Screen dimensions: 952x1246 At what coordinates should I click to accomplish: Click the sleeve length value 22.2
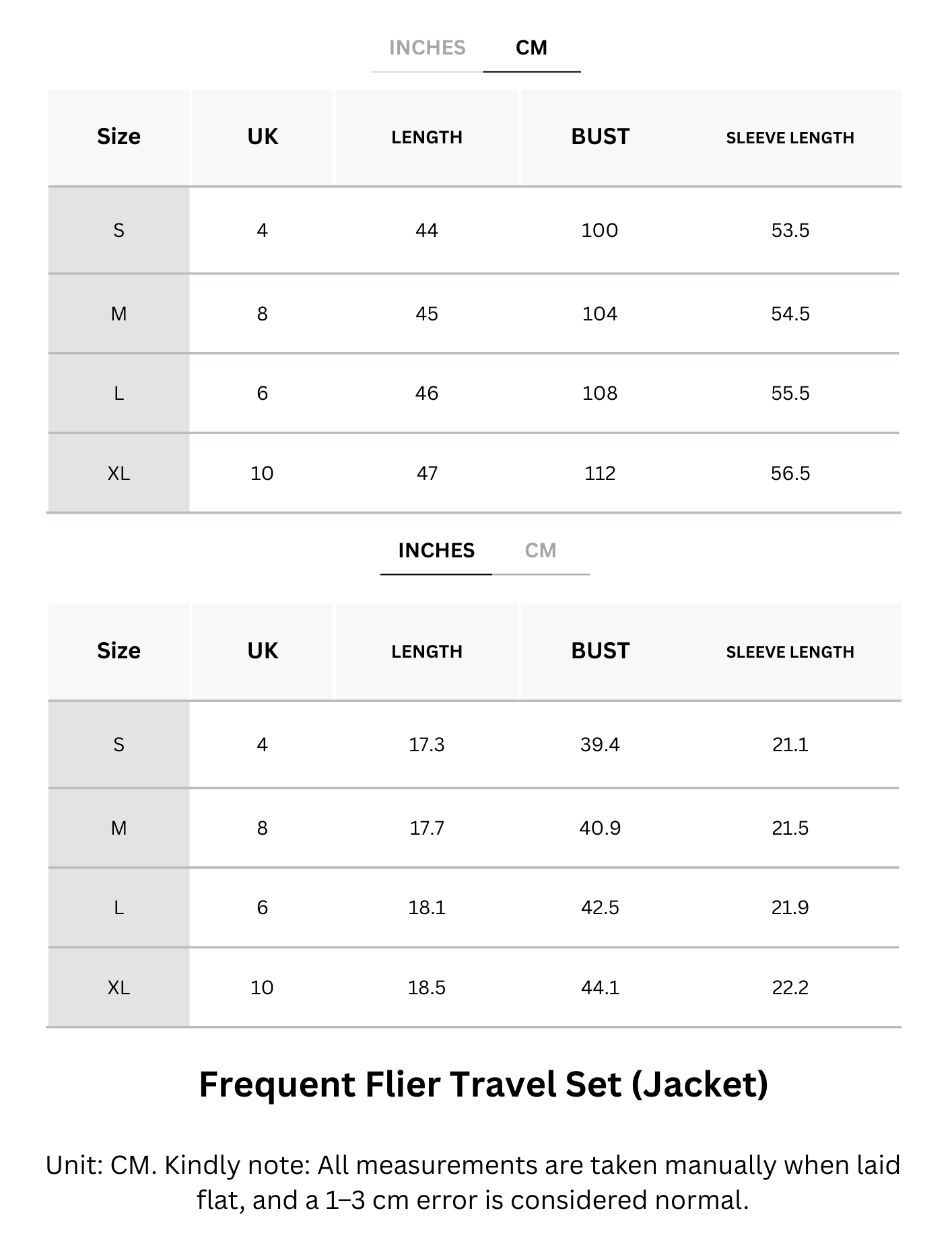pyautogui.click(x=790, y=988)
